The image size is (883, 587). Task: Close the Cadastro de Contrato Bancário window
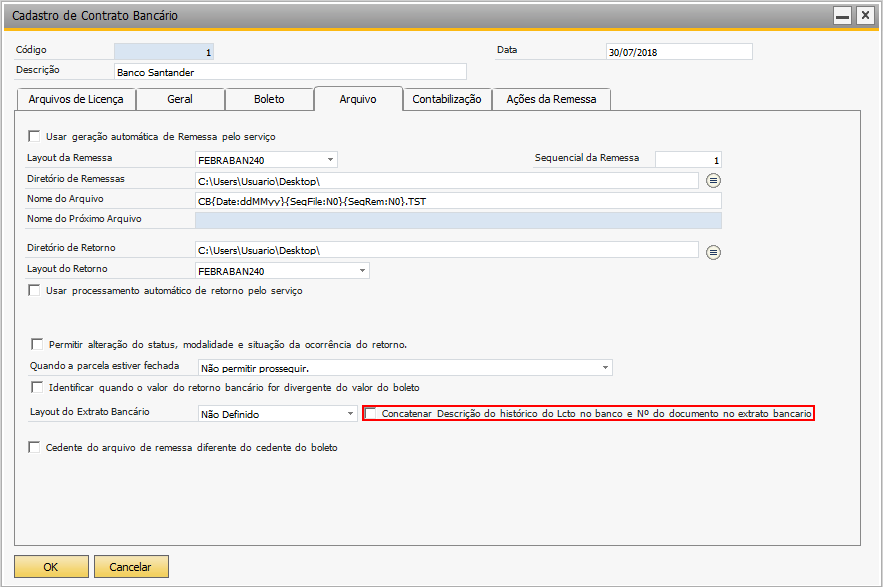864,16
